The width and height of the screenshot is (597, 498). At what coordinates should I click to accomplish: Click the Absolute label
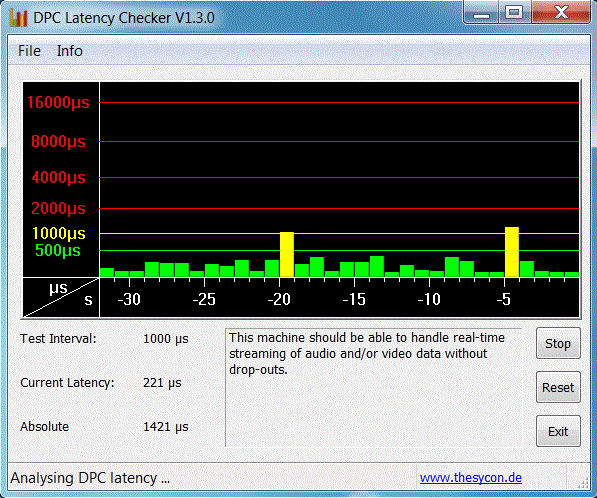[x=45, y=426]
